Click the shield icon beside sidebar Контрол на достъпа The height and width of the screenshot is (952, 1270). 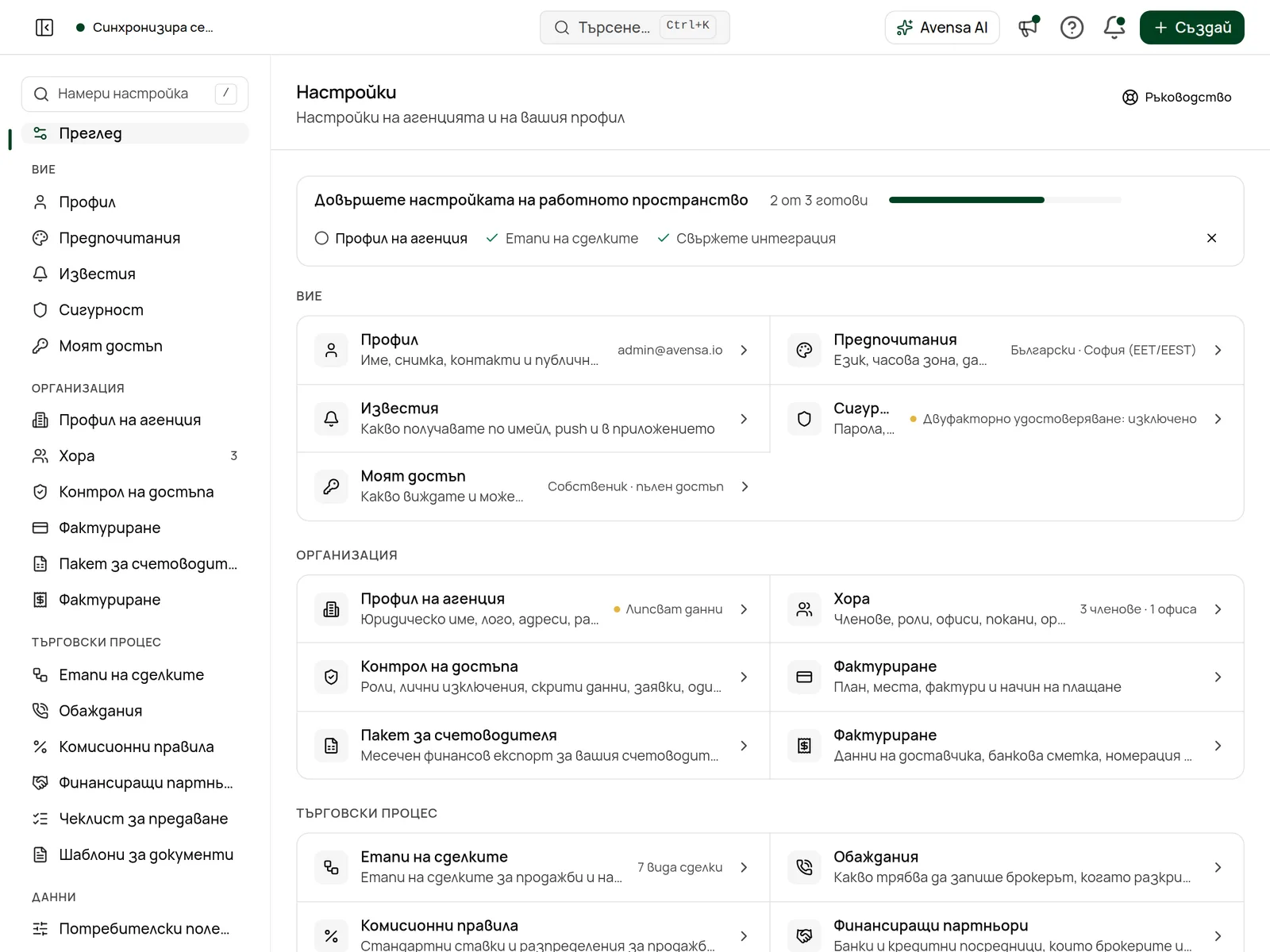pos(40,492)
